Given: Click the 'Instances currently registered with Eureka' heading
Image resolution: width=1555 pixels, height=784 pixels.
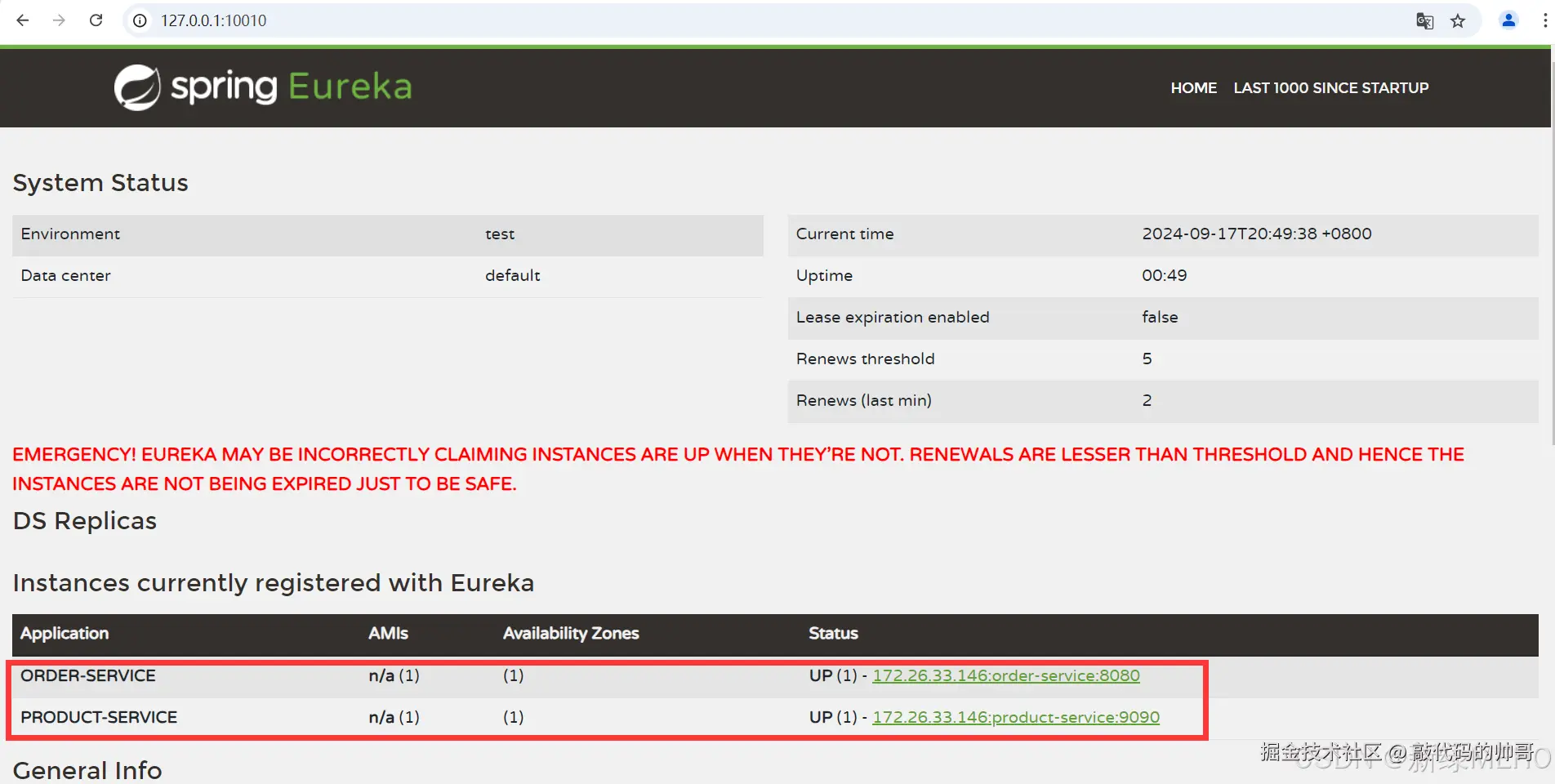Looking at the screenshot, I should 274,583.
